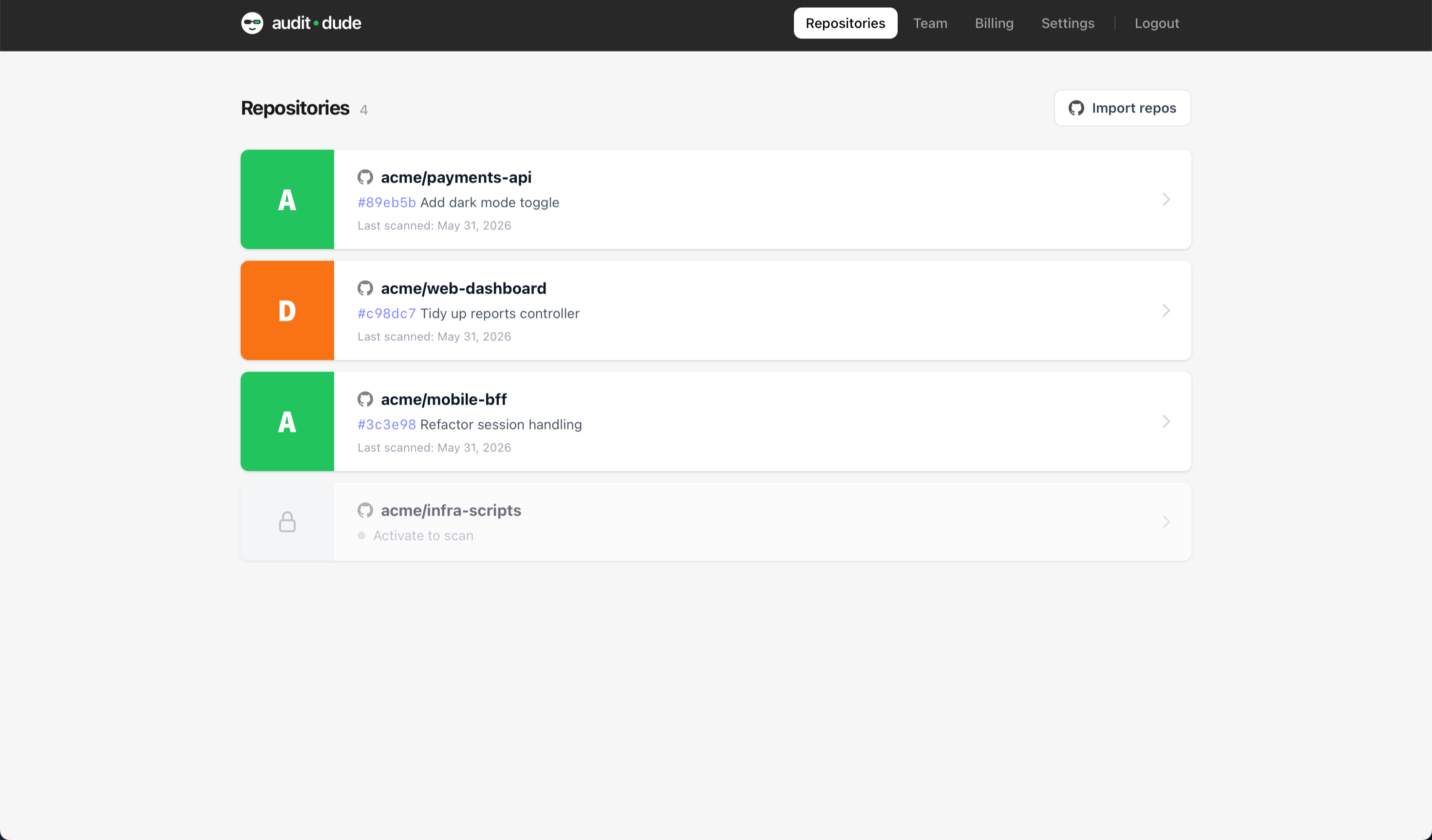Image resolution: width=1432 pixels, height=840 pixels.
Task: Click the gray status dot before Activate to scan
Action: point(361,536)
